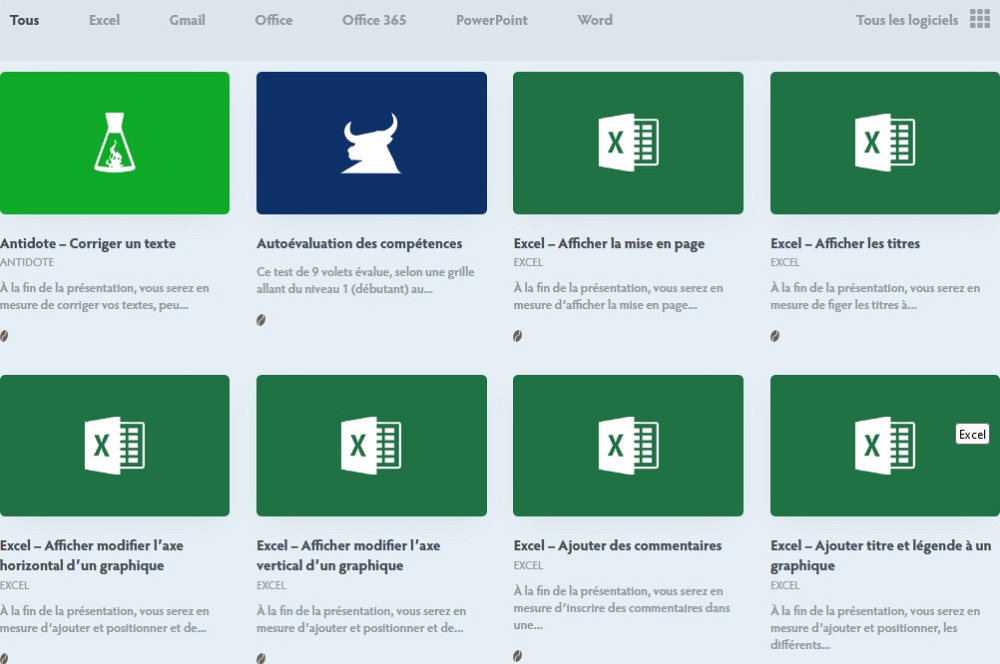This screenshot has height=664, width=1000.
Task: Expand the Tous les logiciels menu
Action: pos(906,20)
